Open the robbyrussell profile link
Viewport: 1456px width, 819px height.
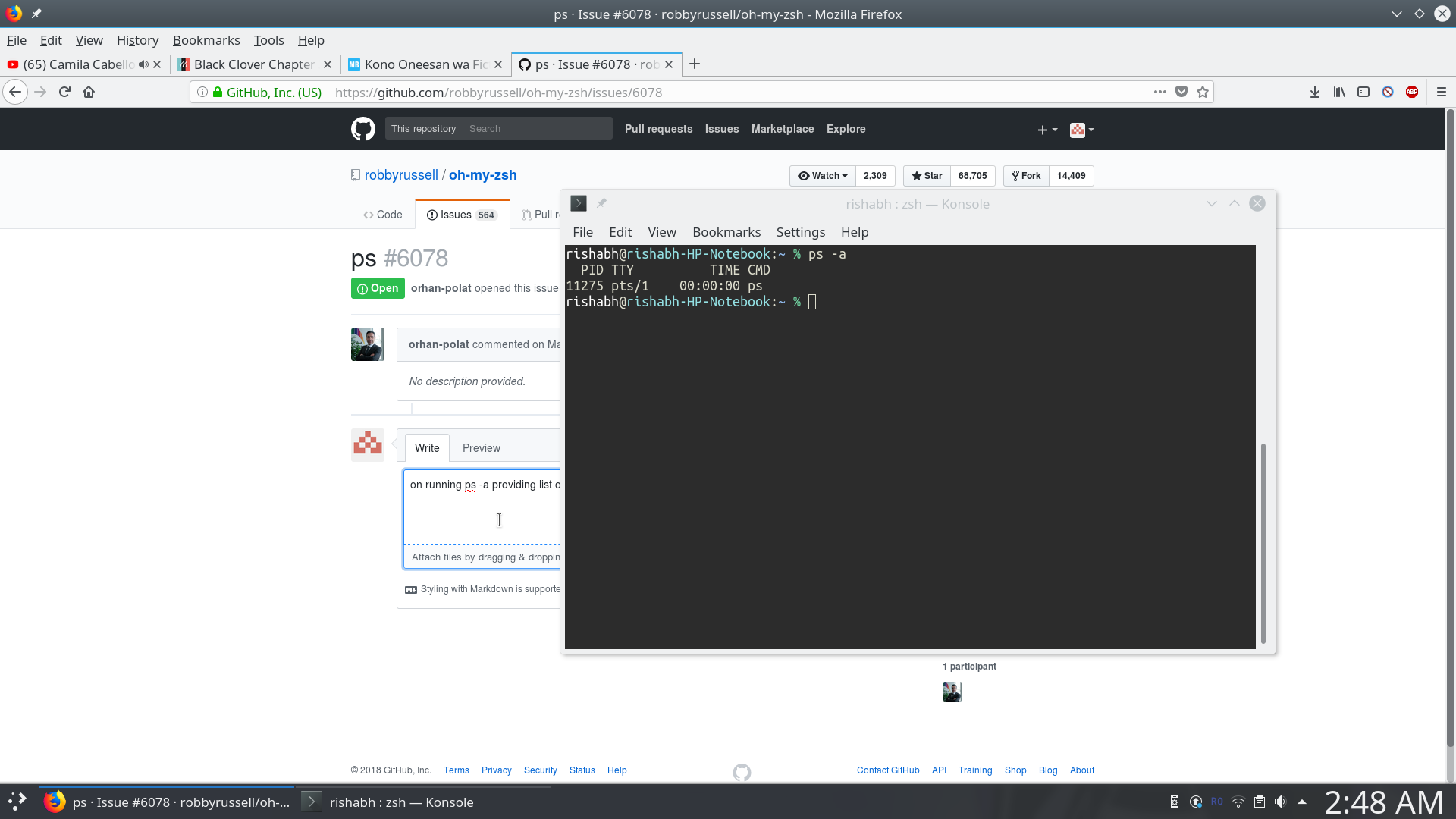[x=401, y=175]
